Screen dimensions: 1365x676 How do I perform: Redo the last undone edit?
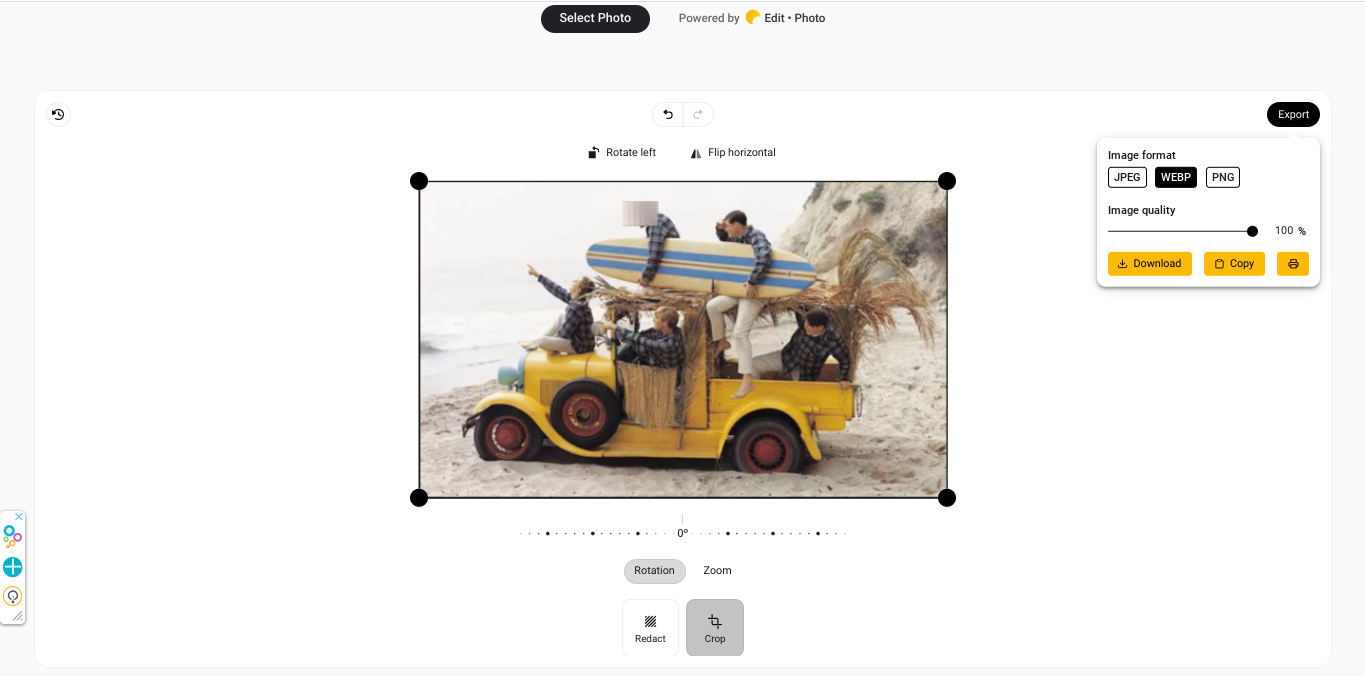pyautogui.click(x=698, y=115)
